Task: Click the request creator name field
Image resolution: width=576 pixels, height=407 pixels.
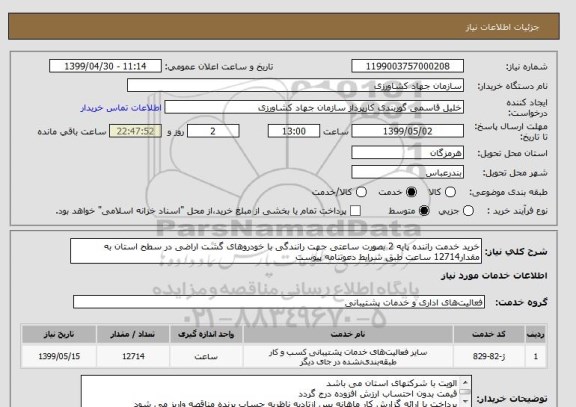Action: (314, 108)
